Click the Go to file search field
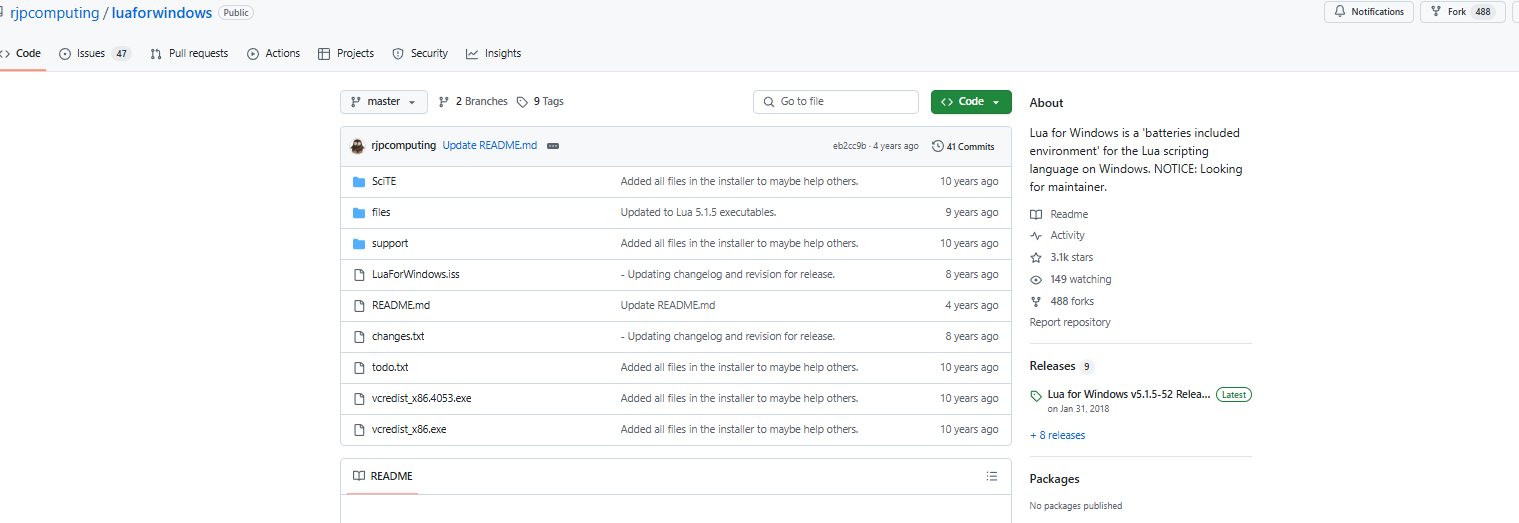The height and width of the screenshot is (523, 1519). [836, 102]
